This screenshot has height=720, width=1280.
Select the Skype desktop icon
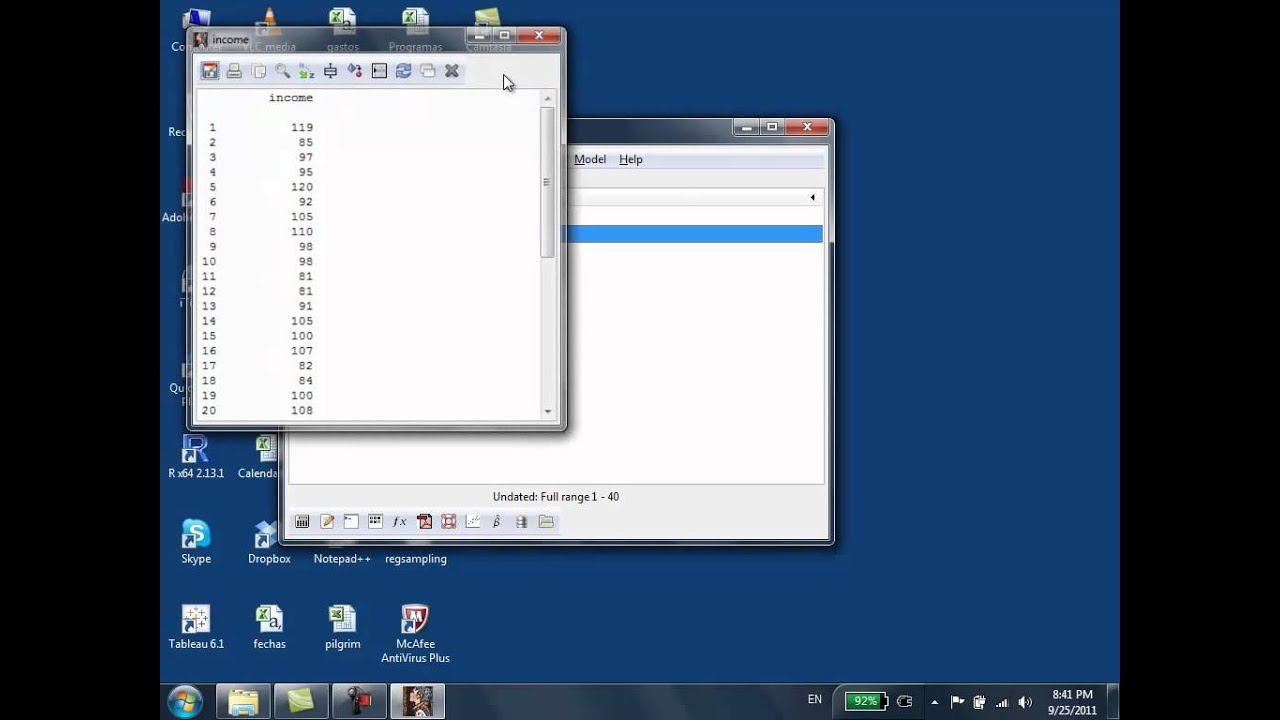tap(196, 542)
